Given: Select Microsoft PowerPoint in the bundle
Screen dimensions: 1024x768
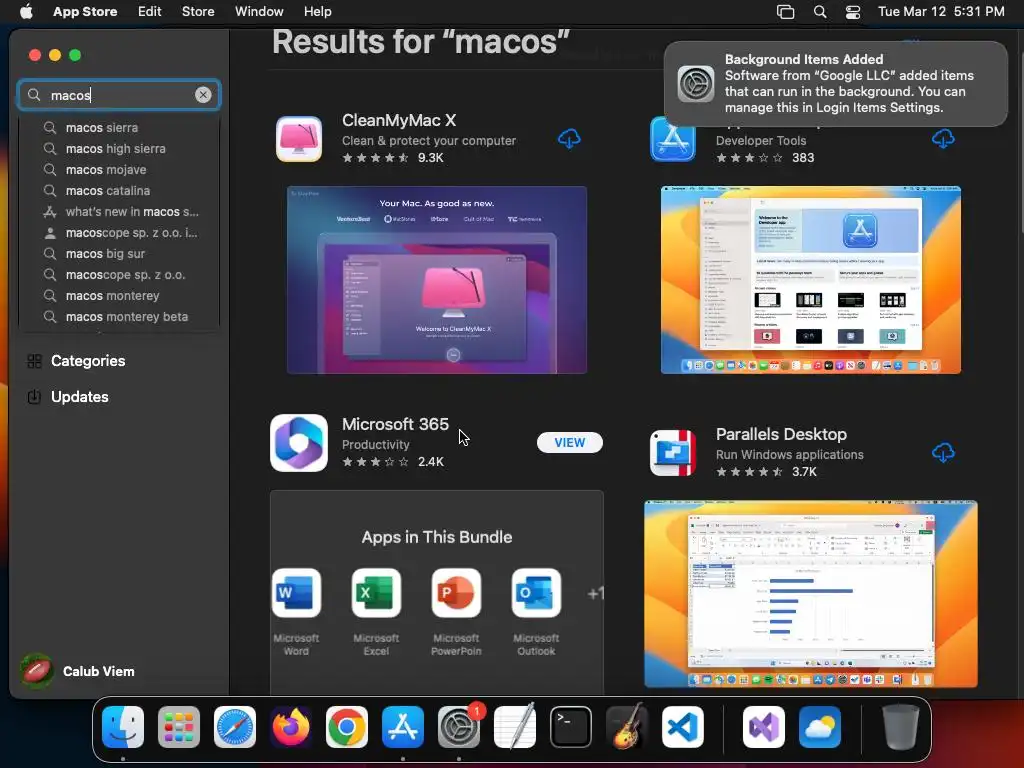Looking at the screenshot, I should click(456, 592).
